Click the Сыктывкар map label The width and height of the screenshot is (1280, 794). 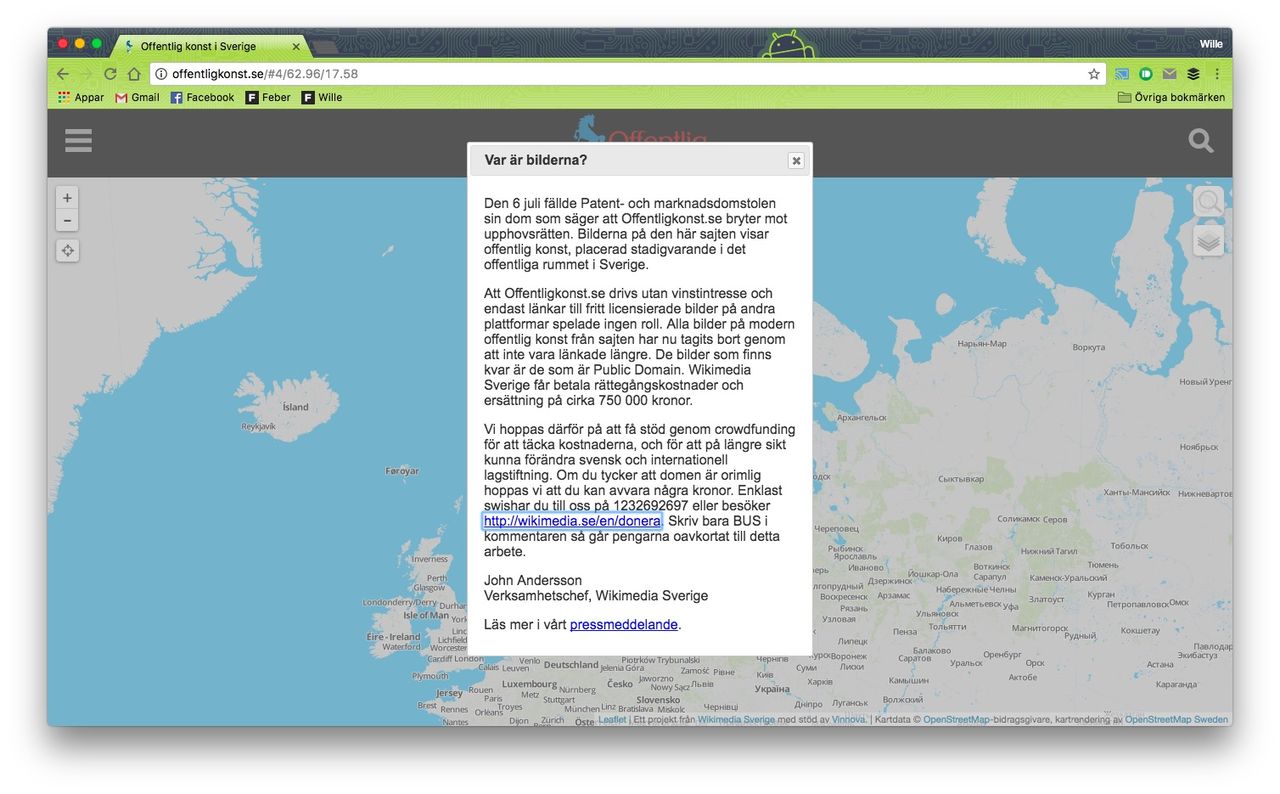pos(961,479)
